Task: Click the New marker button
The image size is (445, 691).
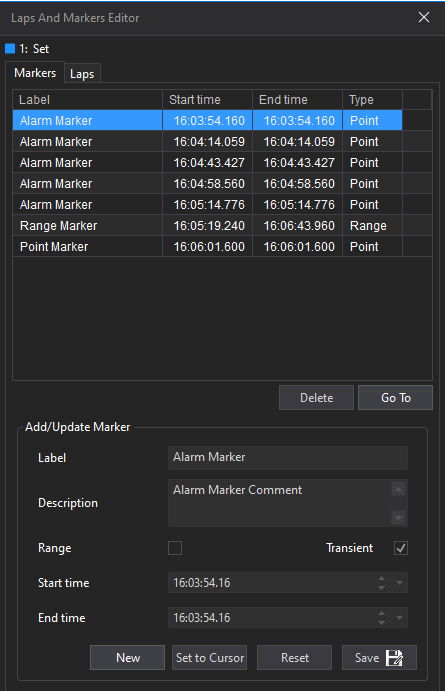Action: (127, 658)
